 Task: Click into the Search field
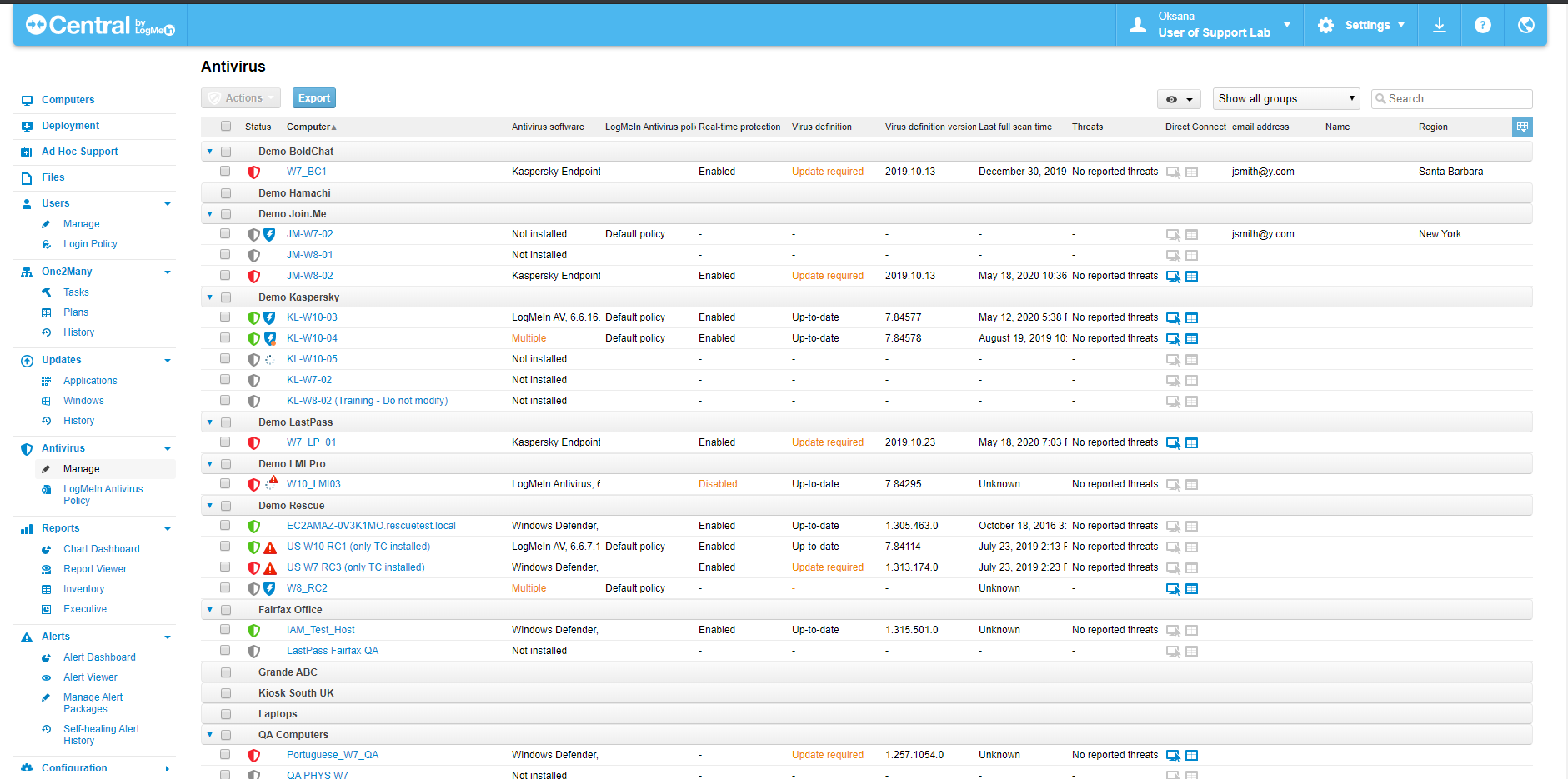[x=1452, y=98]
